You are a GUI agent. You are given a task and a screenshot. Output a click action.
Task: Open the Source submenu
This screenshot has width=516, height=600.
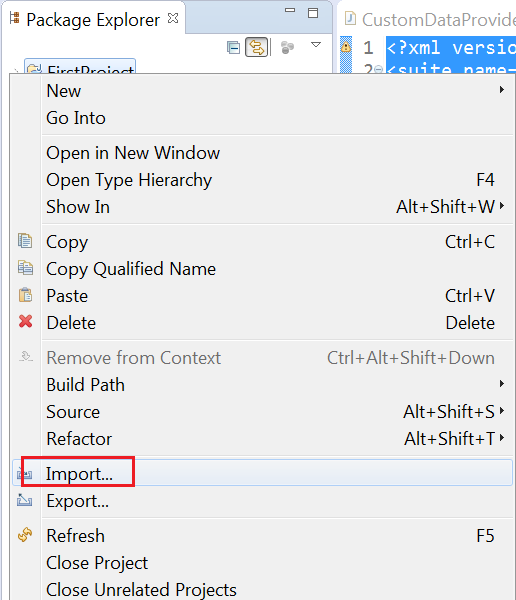click(262, 412)
